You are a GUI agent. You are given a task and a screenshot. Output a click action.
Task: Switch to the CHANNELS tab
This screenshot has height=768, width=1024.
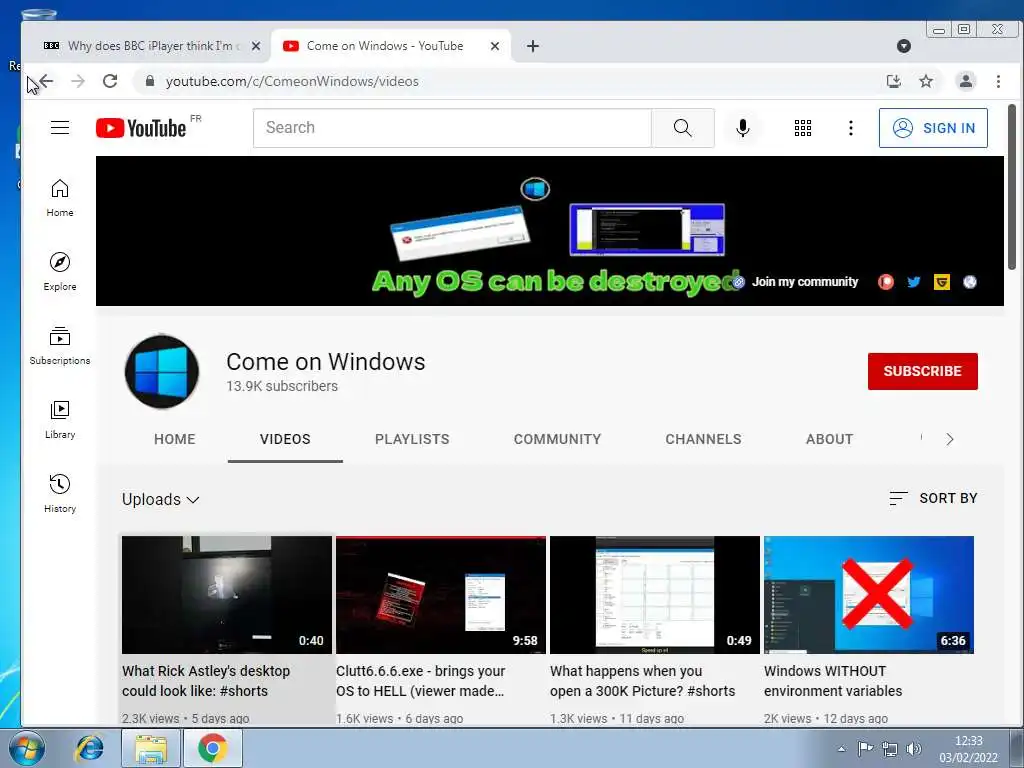tap(703, 439)
